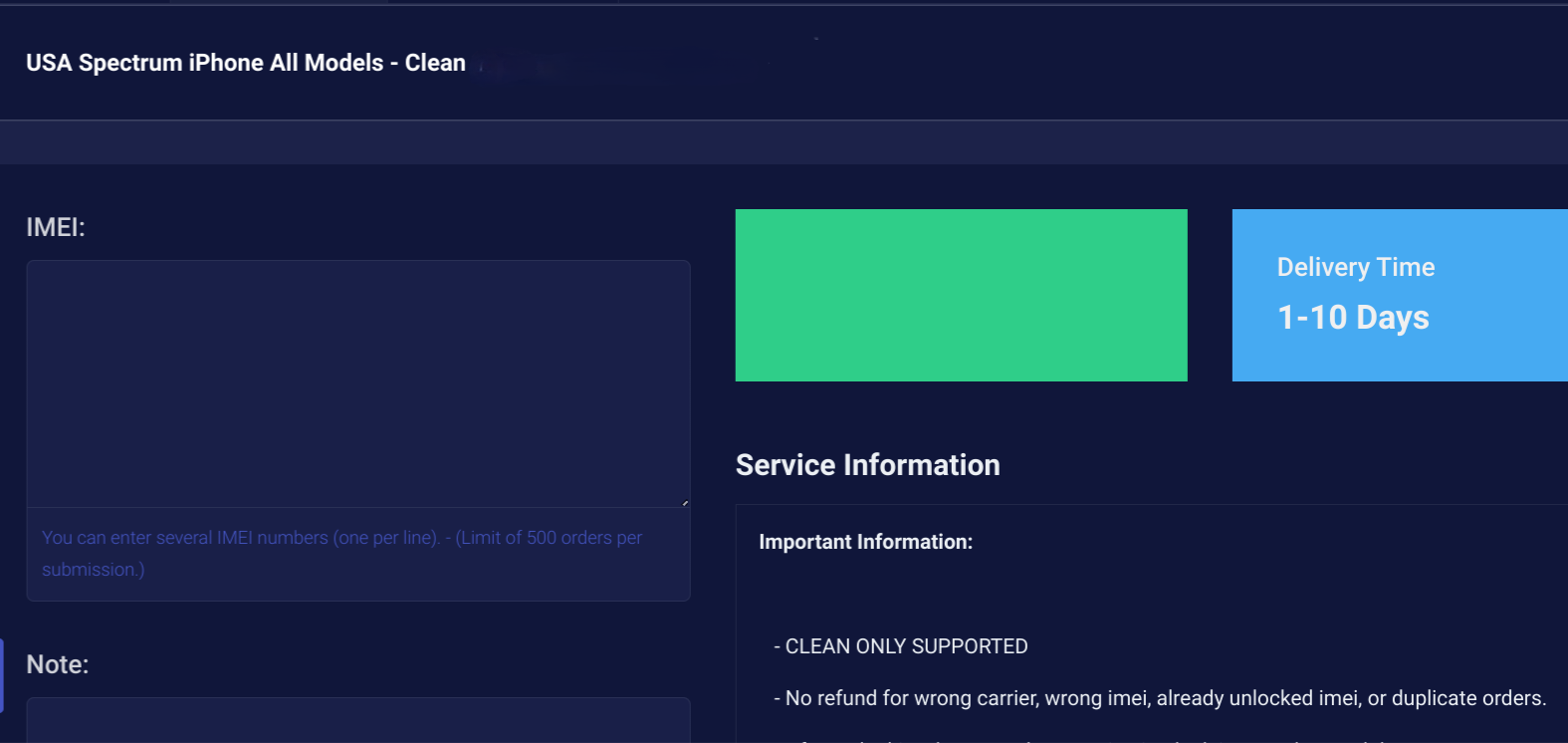Image resolution: width=1568 pixels, height=743 pixels.
Task: Click the 'Important Information:' text
Action: click(866, 542)
